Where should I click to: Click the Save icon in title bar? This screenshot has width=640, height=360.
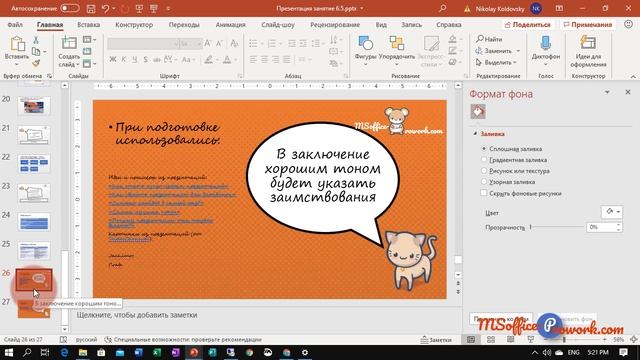pyautogui.click(x=91, y=9)
